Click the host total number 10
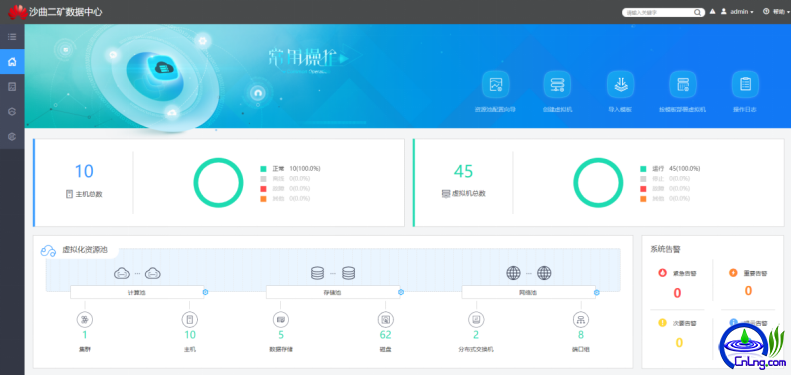 84,172
